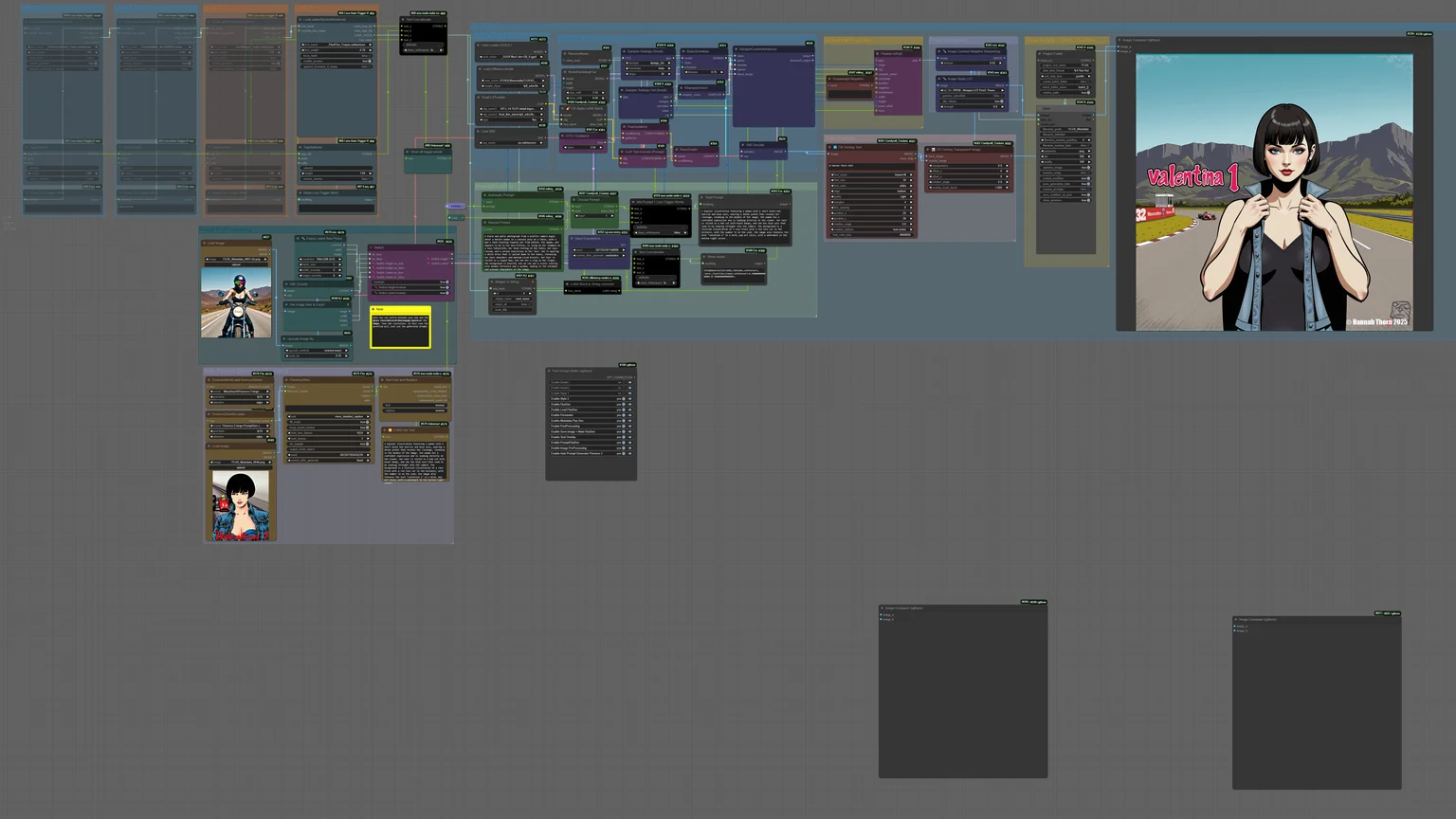Select the Automatic Prompt node title

click(500, 195)
